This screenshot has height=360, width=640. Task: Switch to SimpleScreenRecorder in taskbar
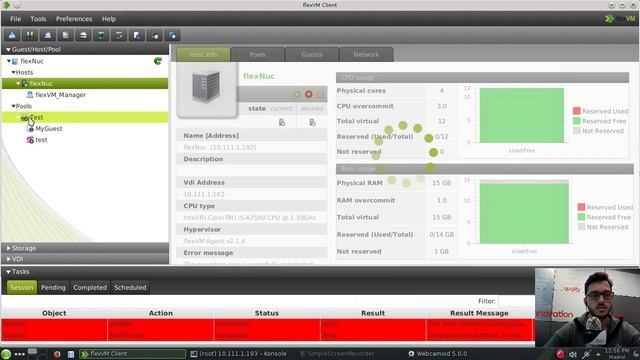337,354
